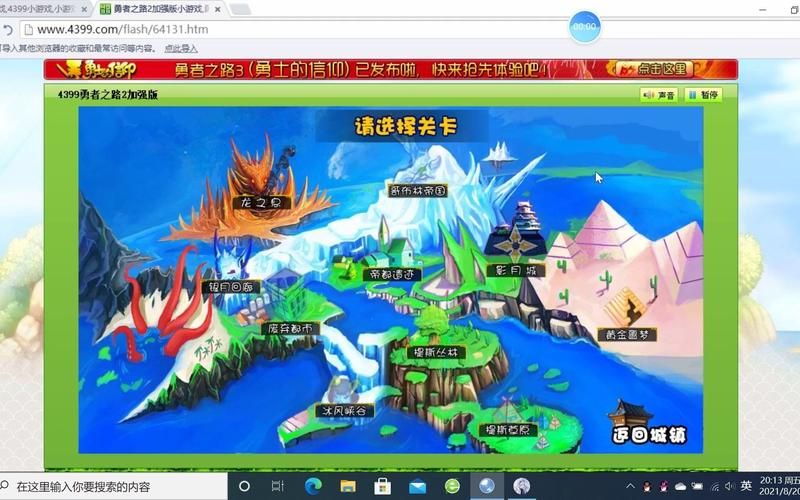Select the 龙之泉 level on the map

point(261,203)
